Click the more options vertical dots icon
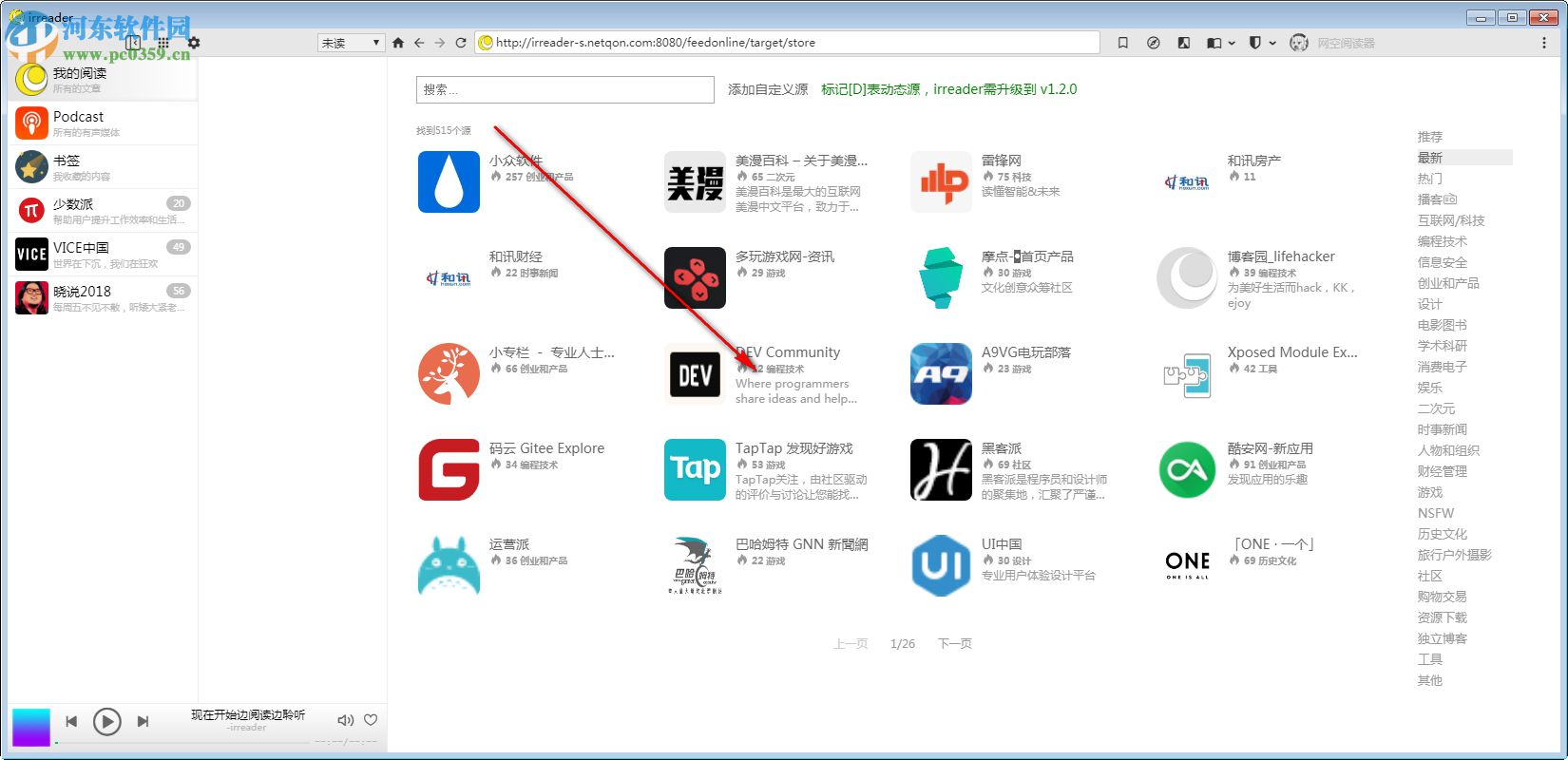1568x760 pixels. (1543, 43)
